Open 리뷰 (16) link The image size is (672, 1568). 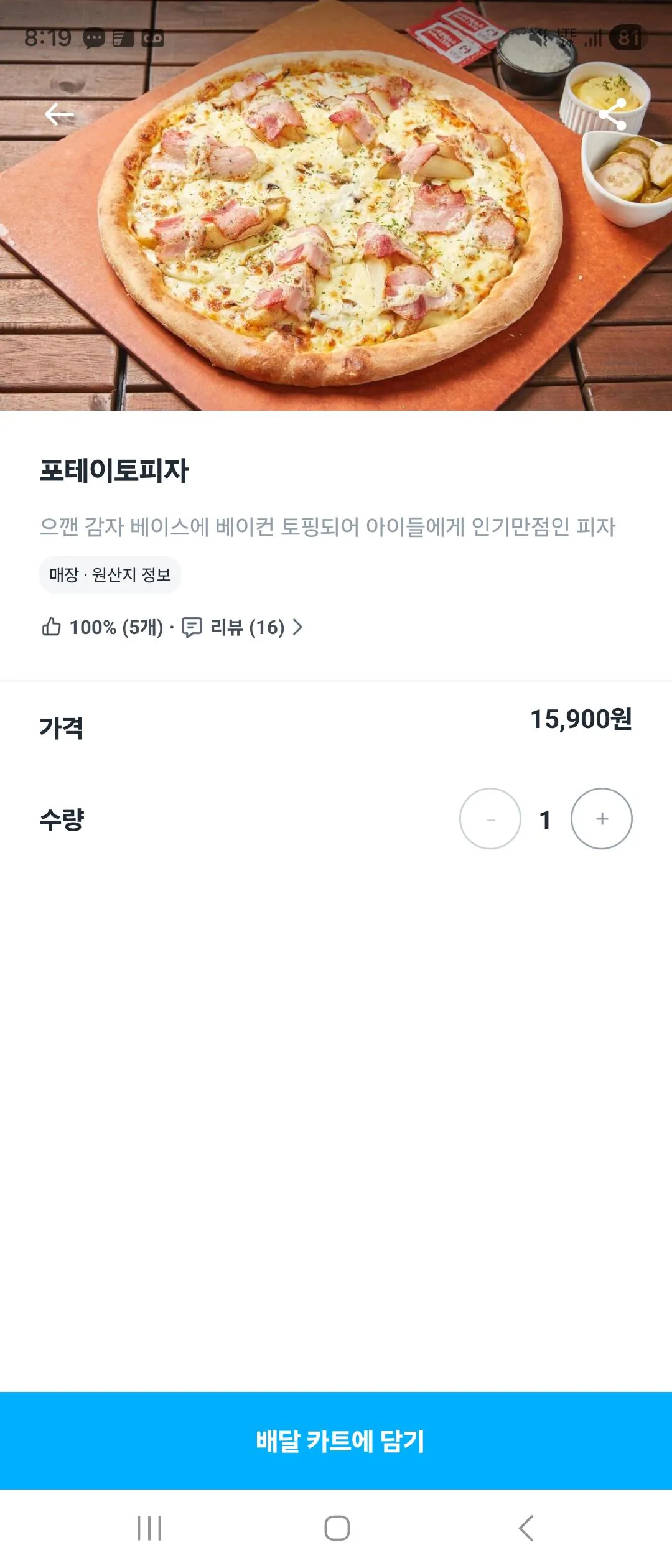(248, 627)
